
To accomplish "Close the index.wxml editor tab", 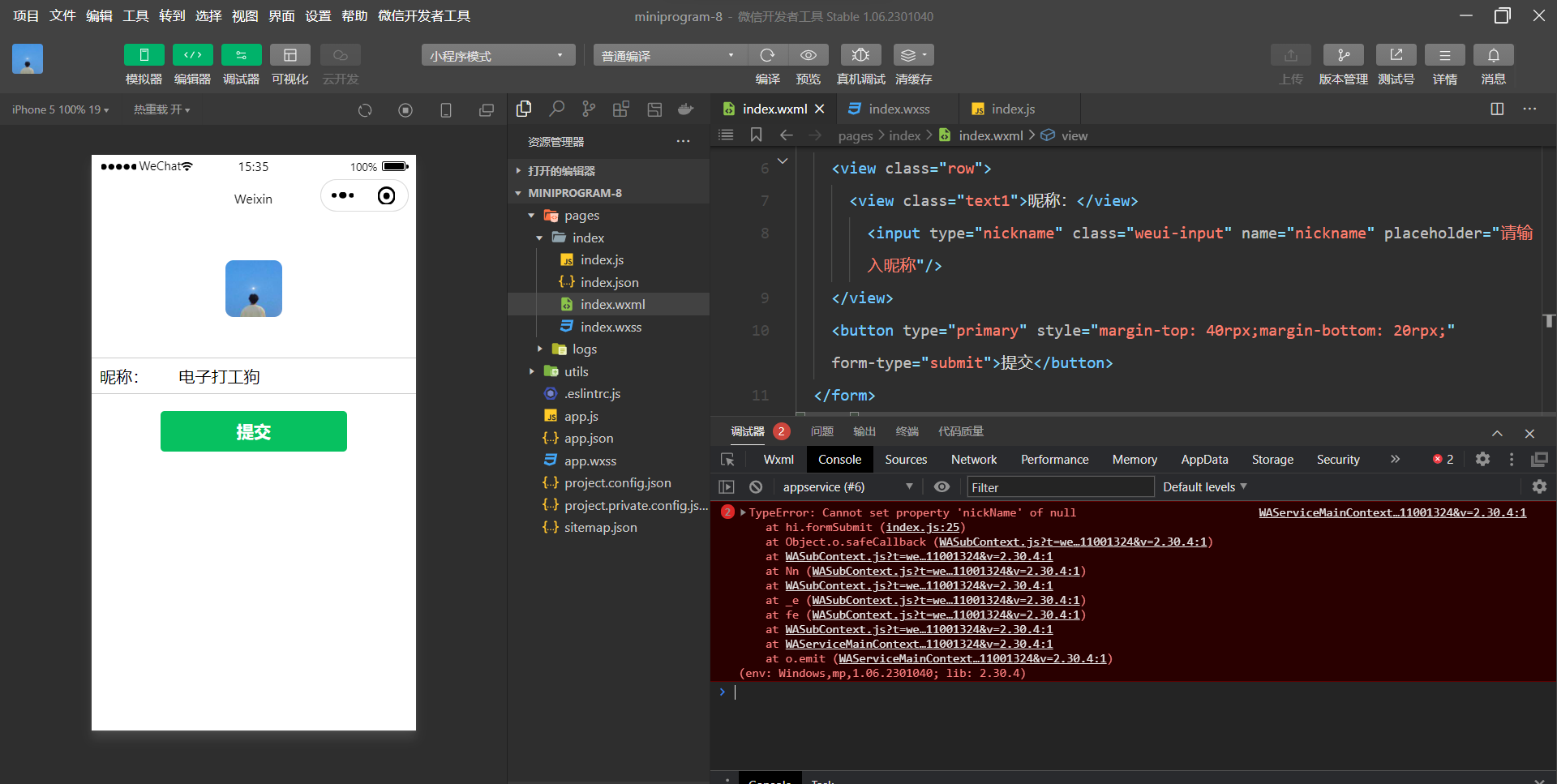I will pyautogui.click(x=820, y=109).
